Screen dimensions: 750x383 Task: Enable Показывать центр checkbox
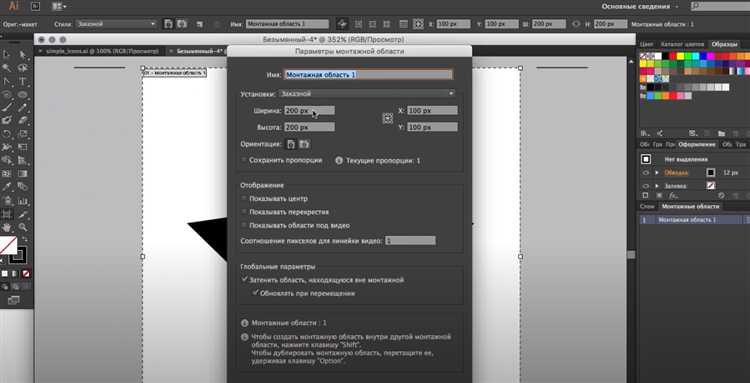pos(244,198)
